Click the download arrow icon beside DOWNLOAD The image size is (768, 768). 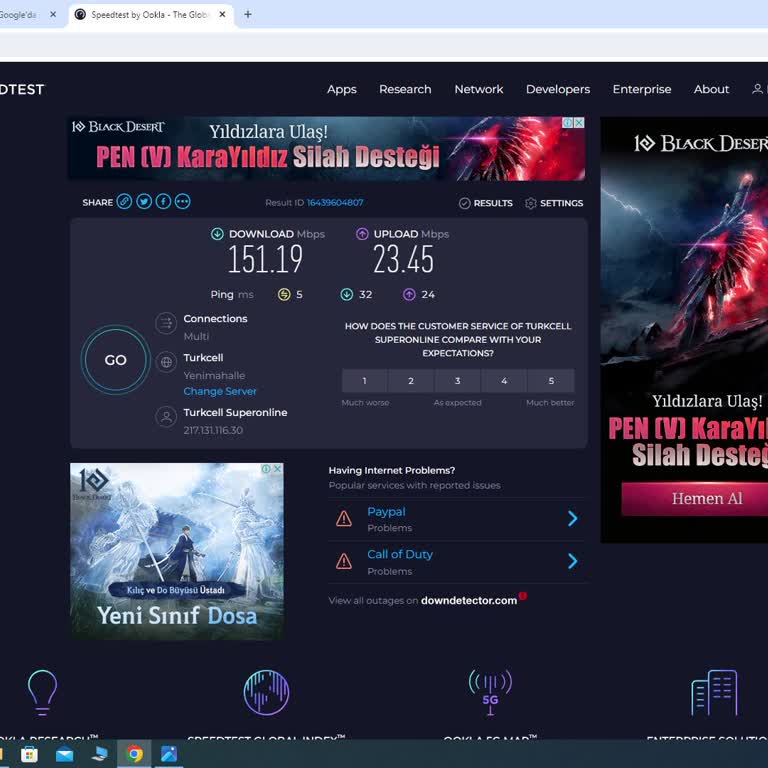217,234
